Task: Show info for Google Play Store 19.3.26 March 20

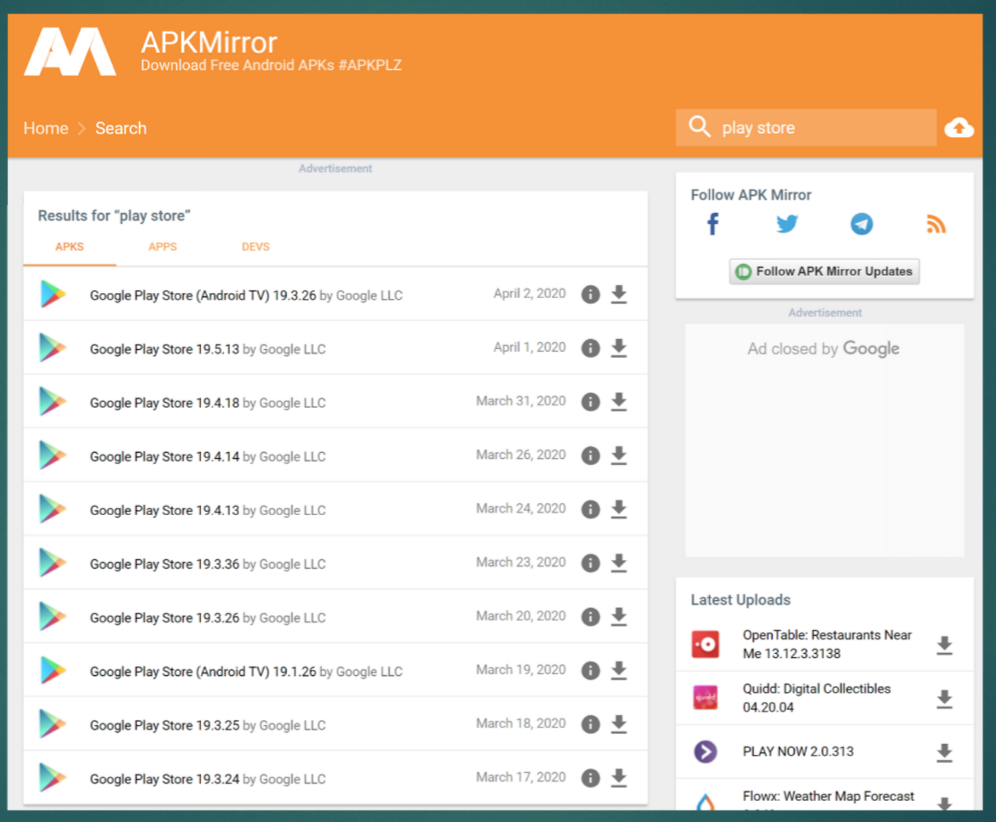Action: [591, 616]
